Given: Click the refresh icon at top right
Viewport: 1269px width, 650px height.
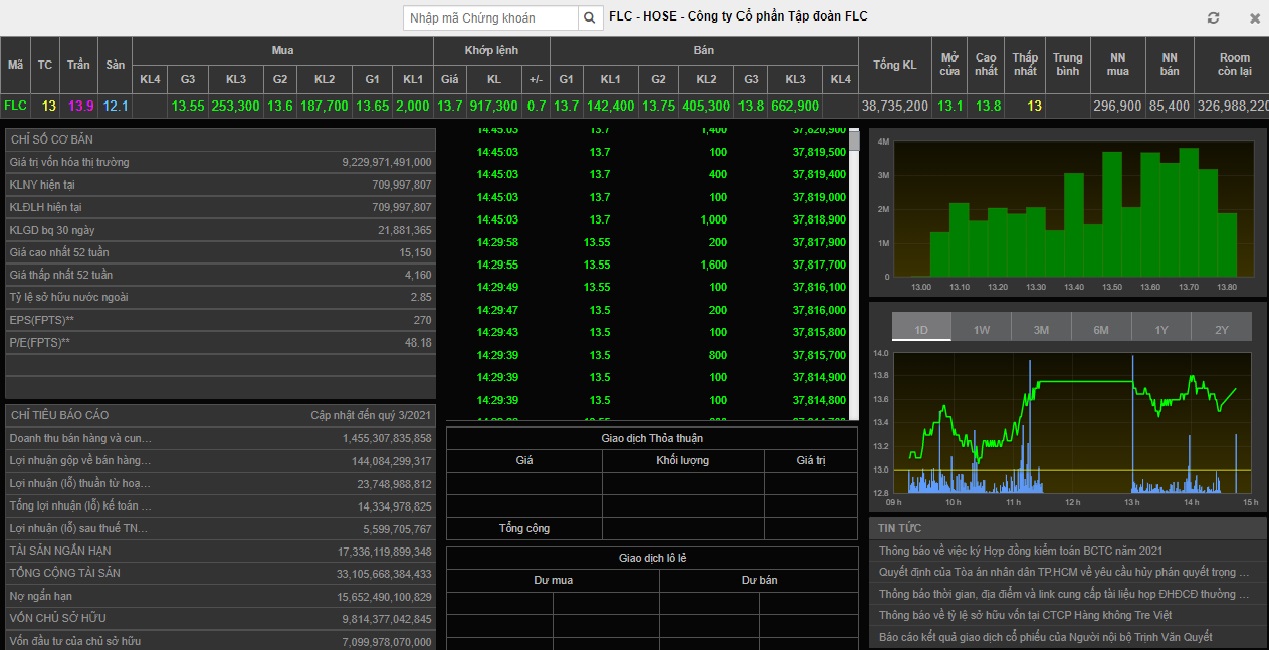Looking at the screenshot, I should click(1214, 18).
